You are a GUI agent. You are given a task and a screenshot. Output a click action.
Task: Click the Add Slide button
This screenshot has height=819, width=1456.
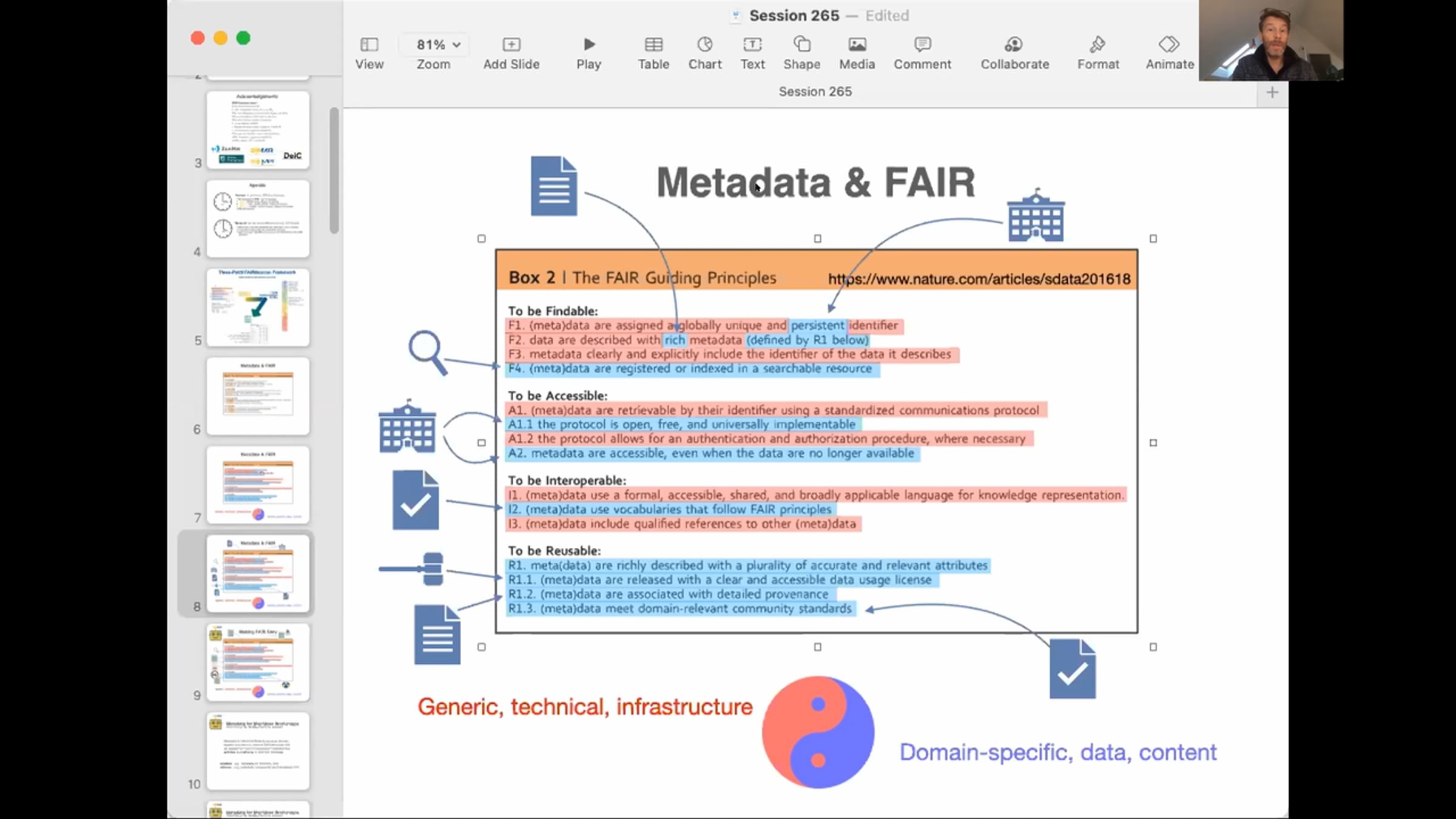pyautogui.click(x=511, y=52)
